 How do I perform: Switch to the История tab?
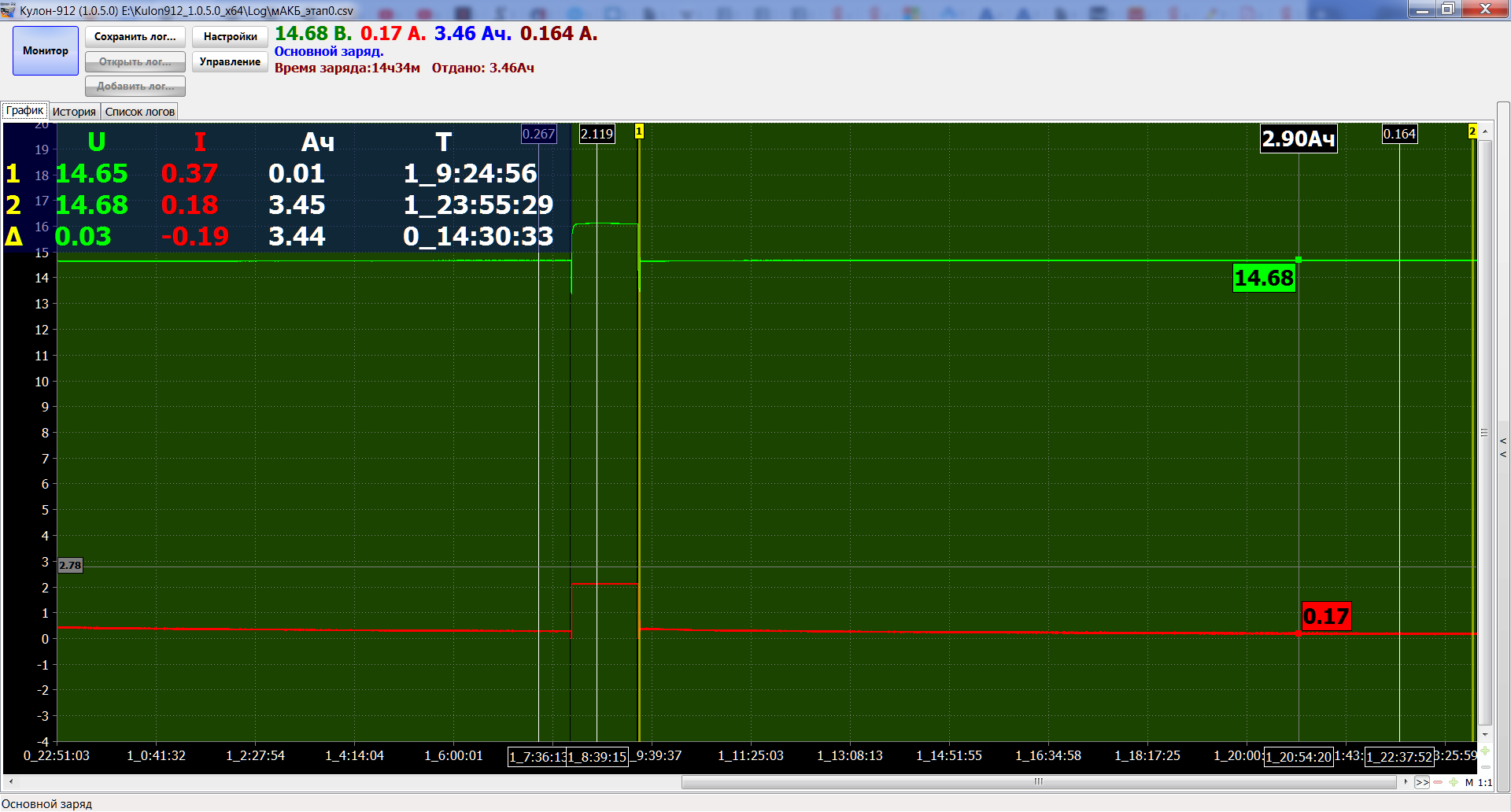point(74,112)
